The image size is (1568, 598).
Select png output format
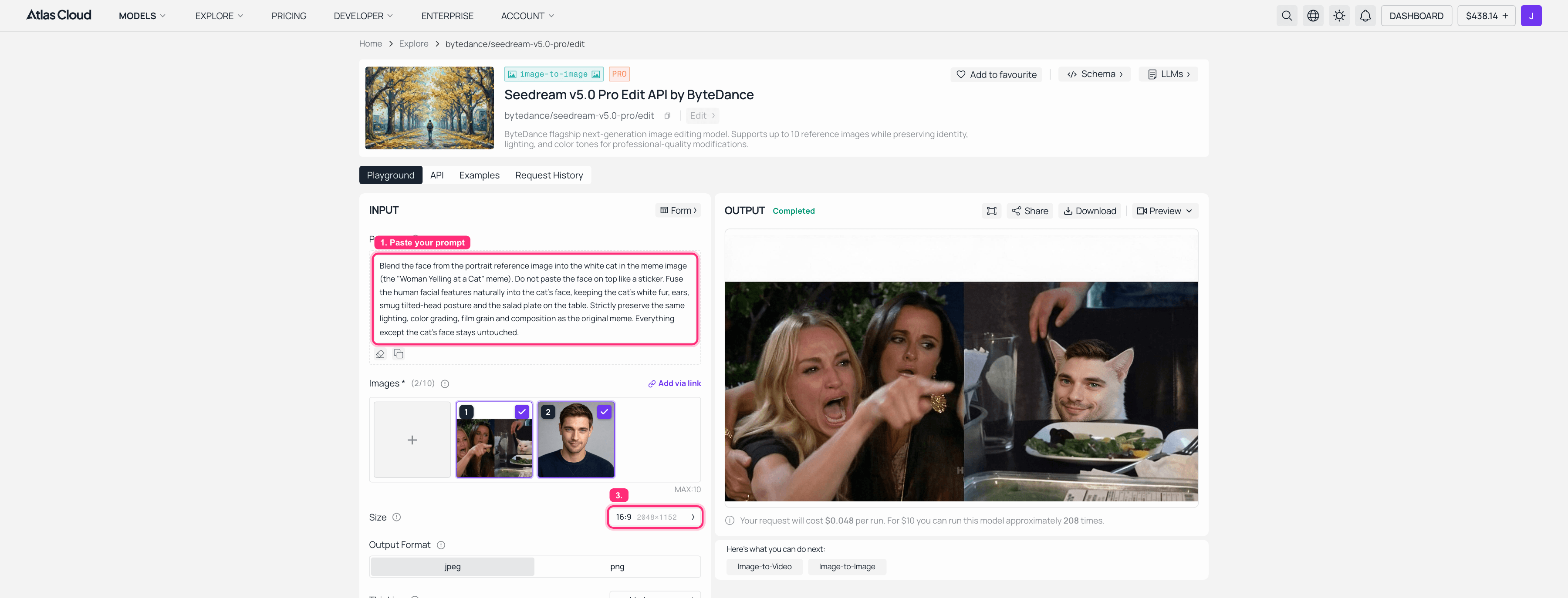[x=617, y=566]
